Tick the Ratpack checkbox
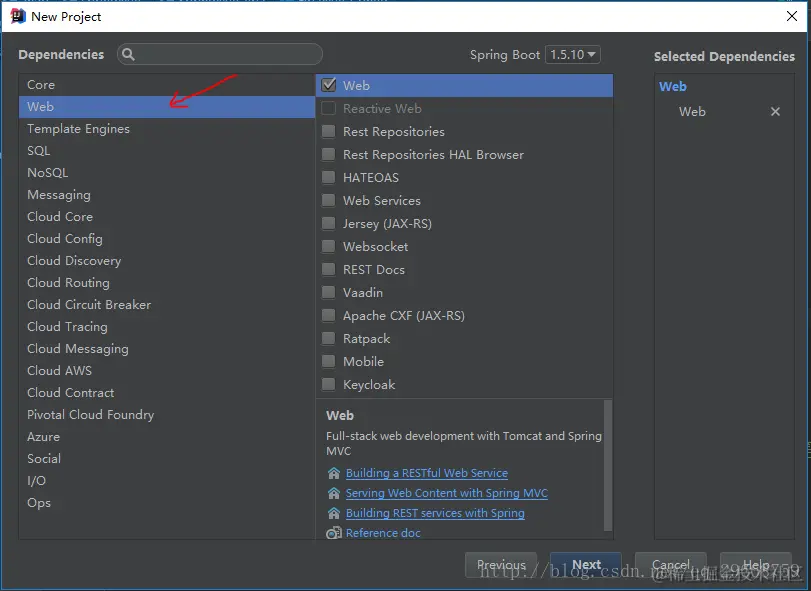 [x=328, y=338]
